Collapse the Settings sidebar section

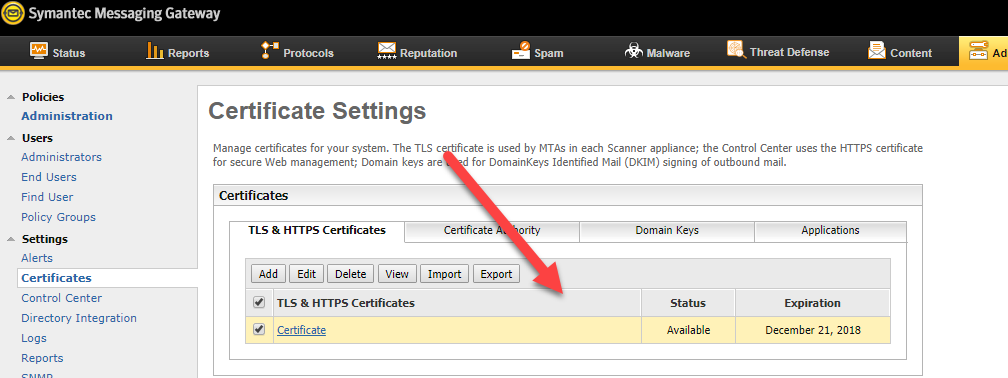10,239
